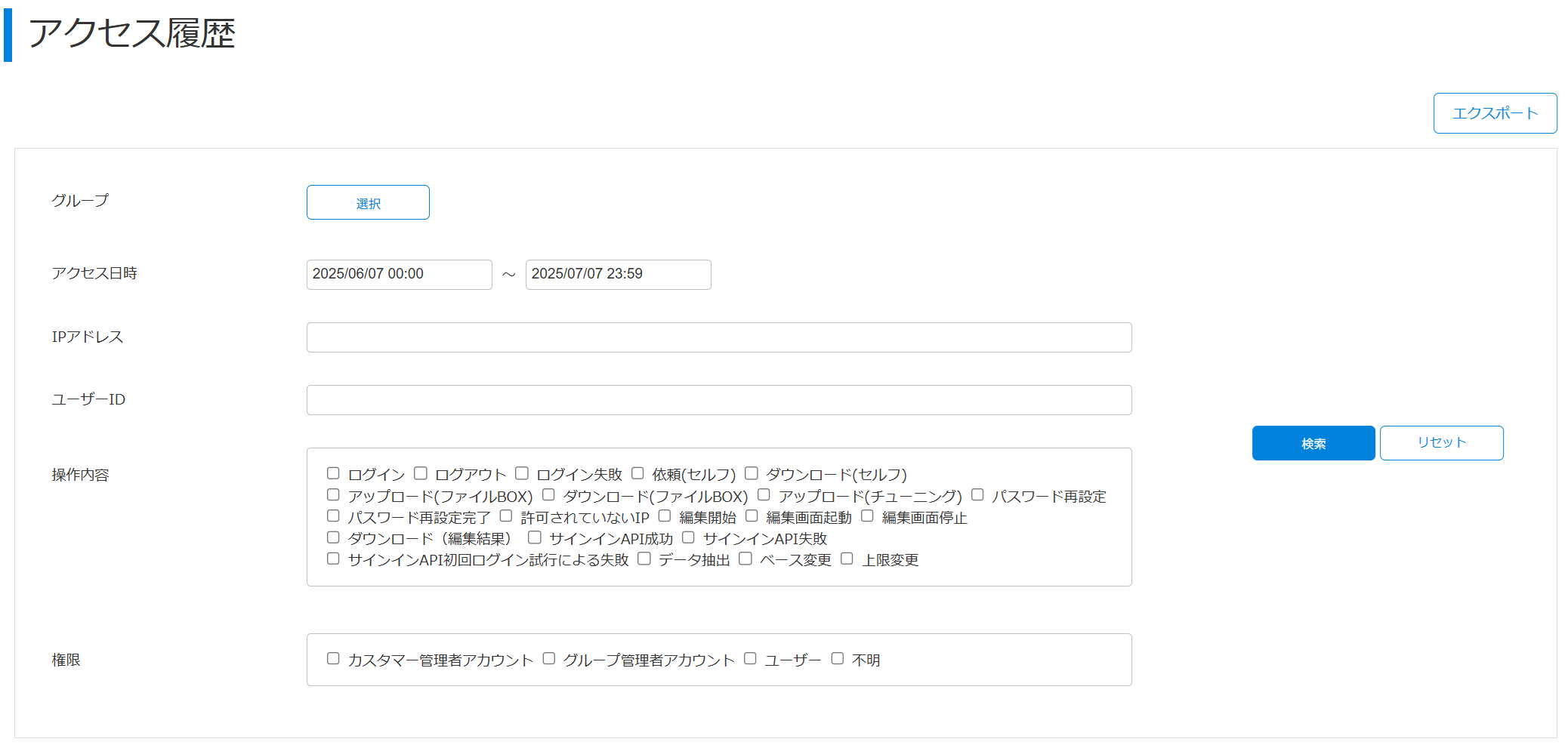Toggle the 編集画面起動 checkbox
Screen dimensions: 1568x745
pos(752,516)
